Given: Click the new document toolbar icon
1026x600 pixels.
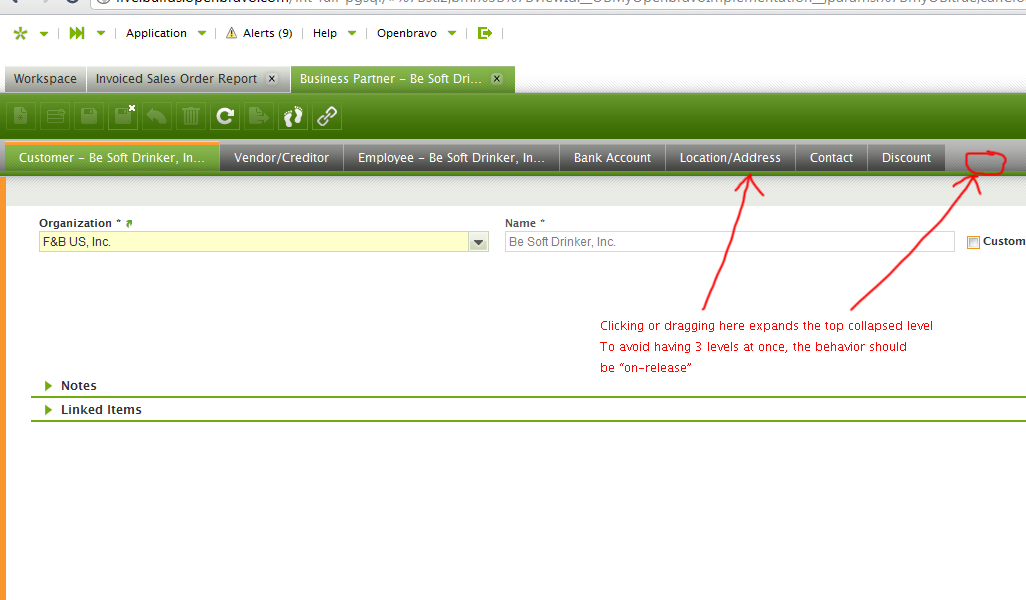Looking at the screenshot, I should coord(21,116).
